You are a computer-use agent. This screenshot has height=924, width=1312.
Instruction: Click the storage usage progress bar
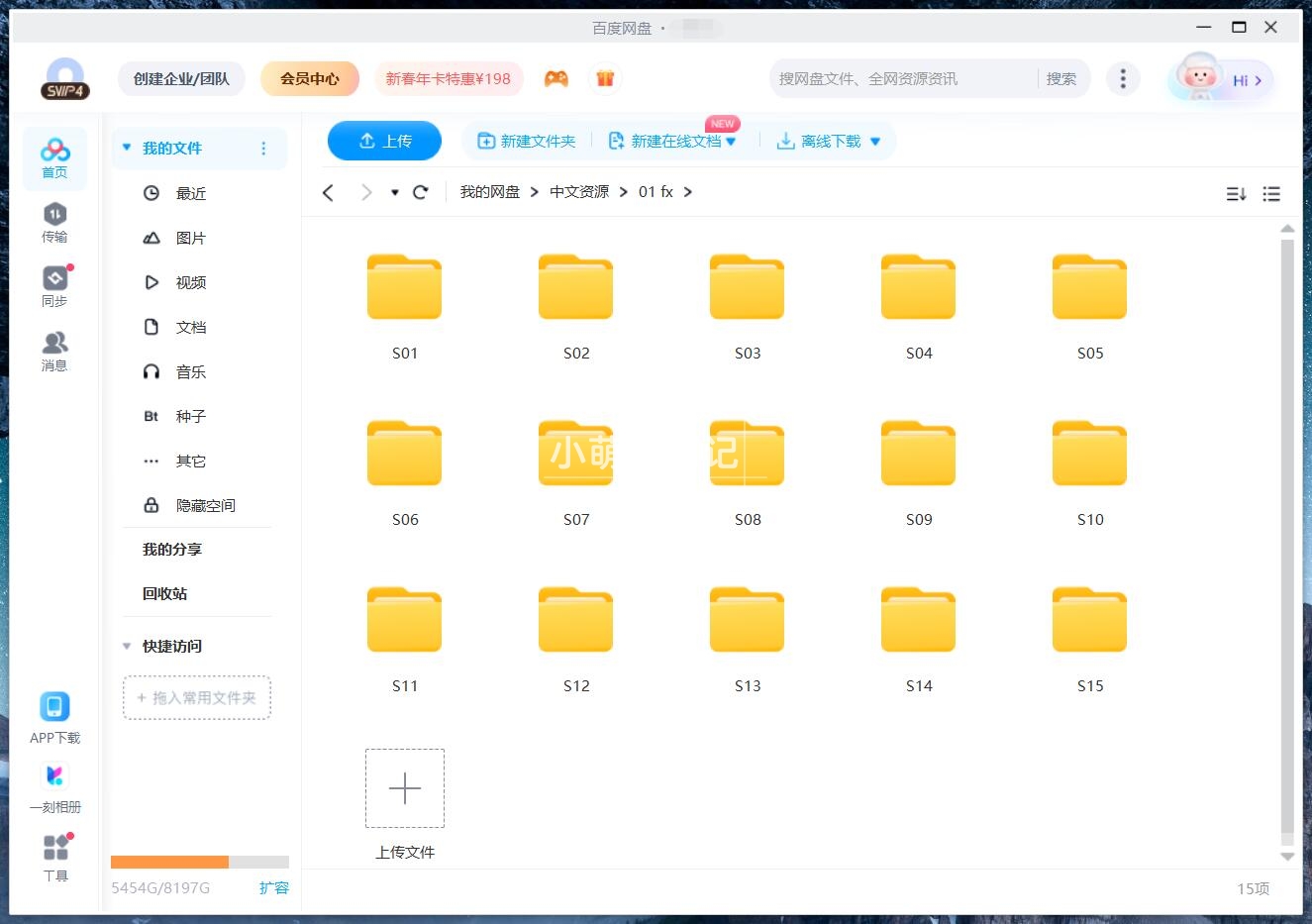click(198, 861)
